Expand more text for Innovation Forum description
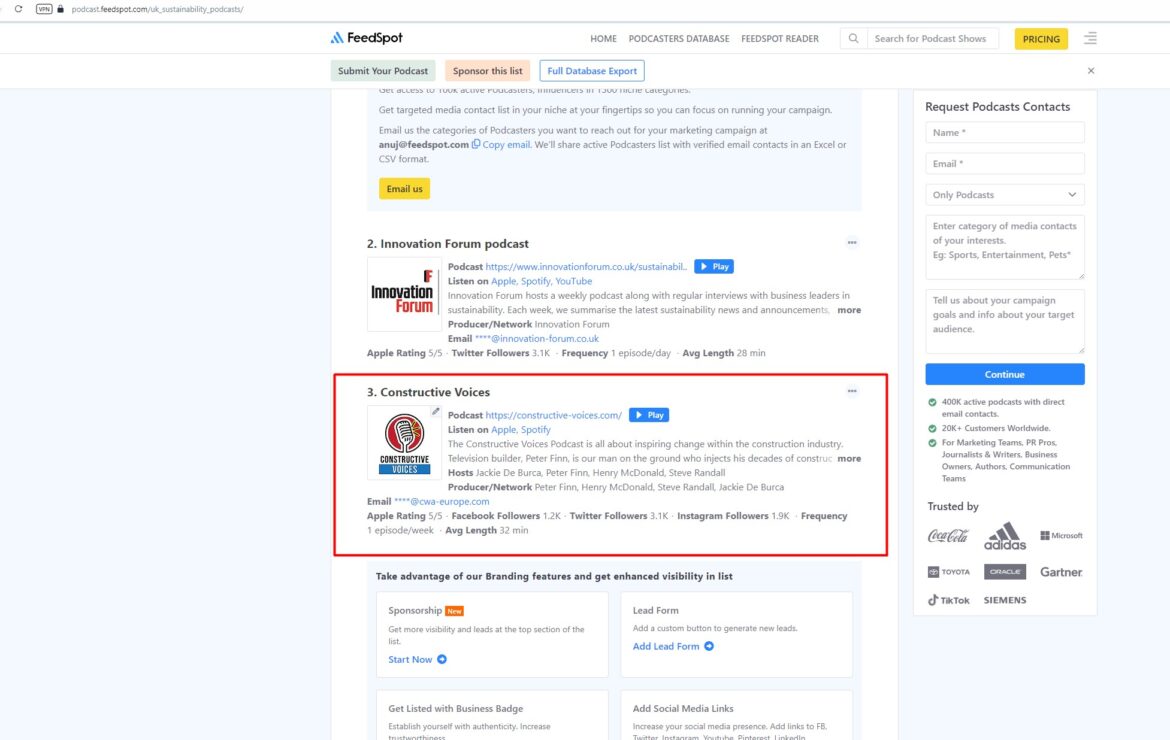1170x740 pixels. tap(848, 310)
